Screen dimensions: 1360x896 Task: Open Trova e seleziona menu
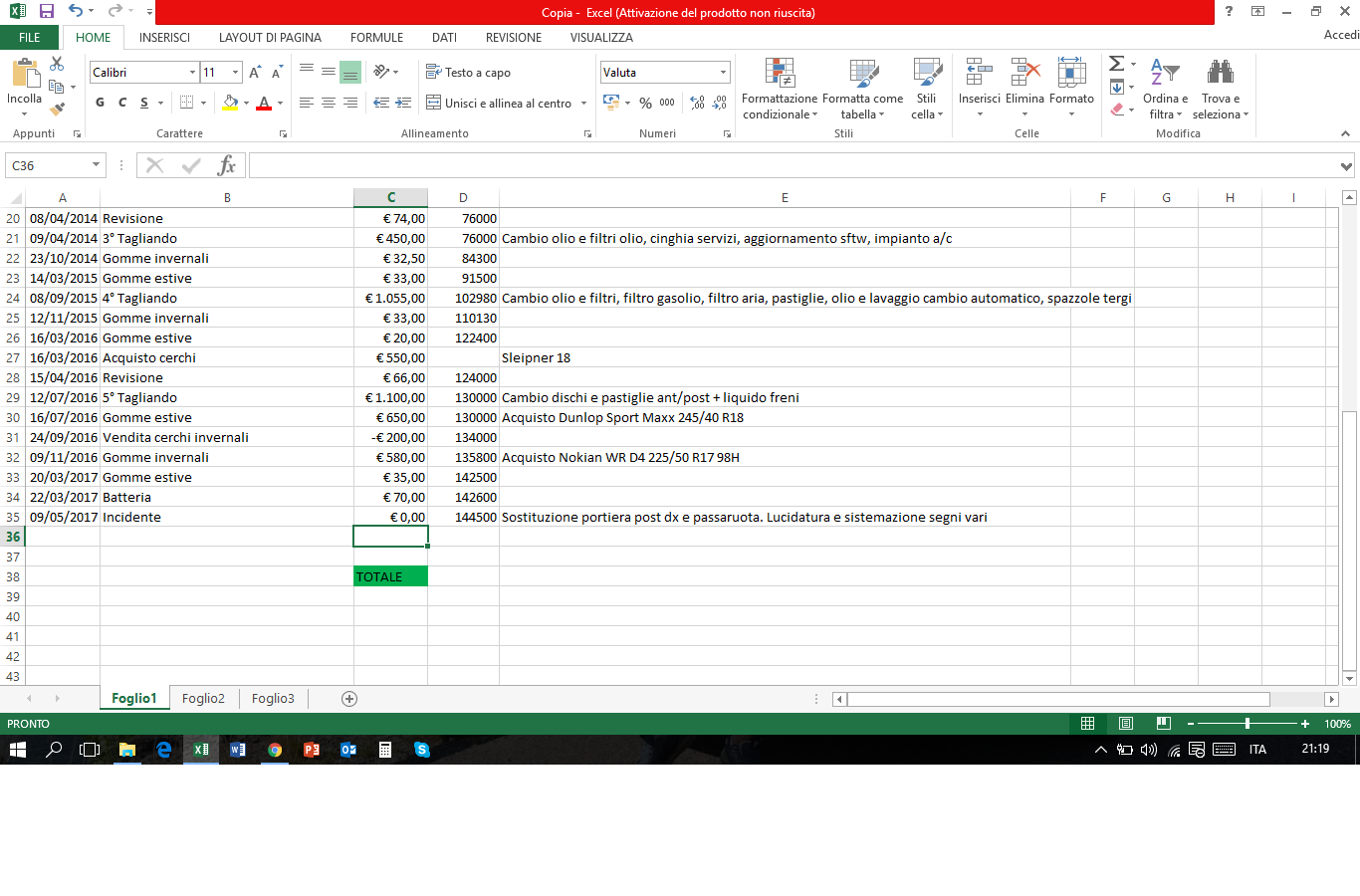pyautogui.click(x=1221, y=90)
